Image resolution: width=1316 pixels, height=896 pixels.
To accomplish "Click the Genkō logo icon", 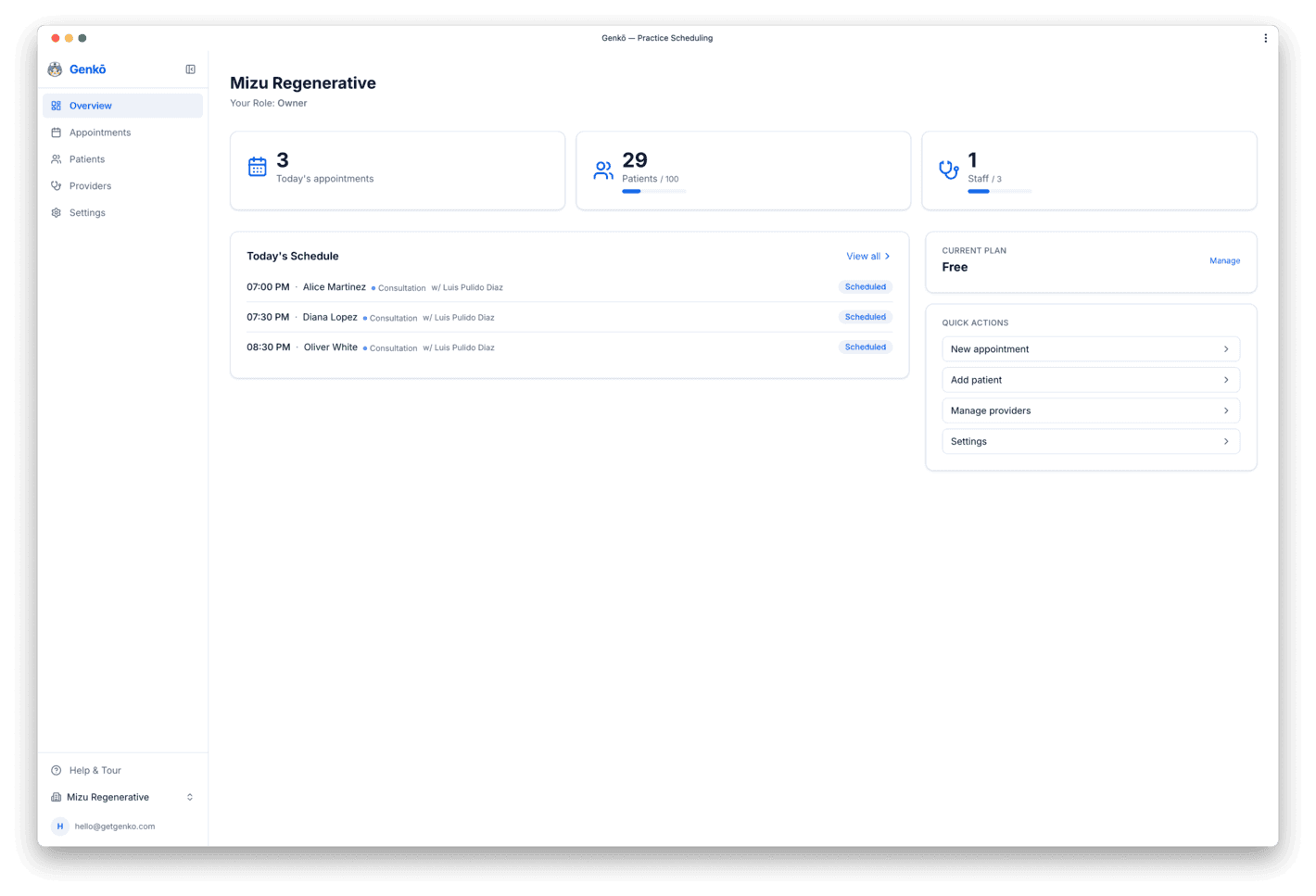I will coord(55,69).
